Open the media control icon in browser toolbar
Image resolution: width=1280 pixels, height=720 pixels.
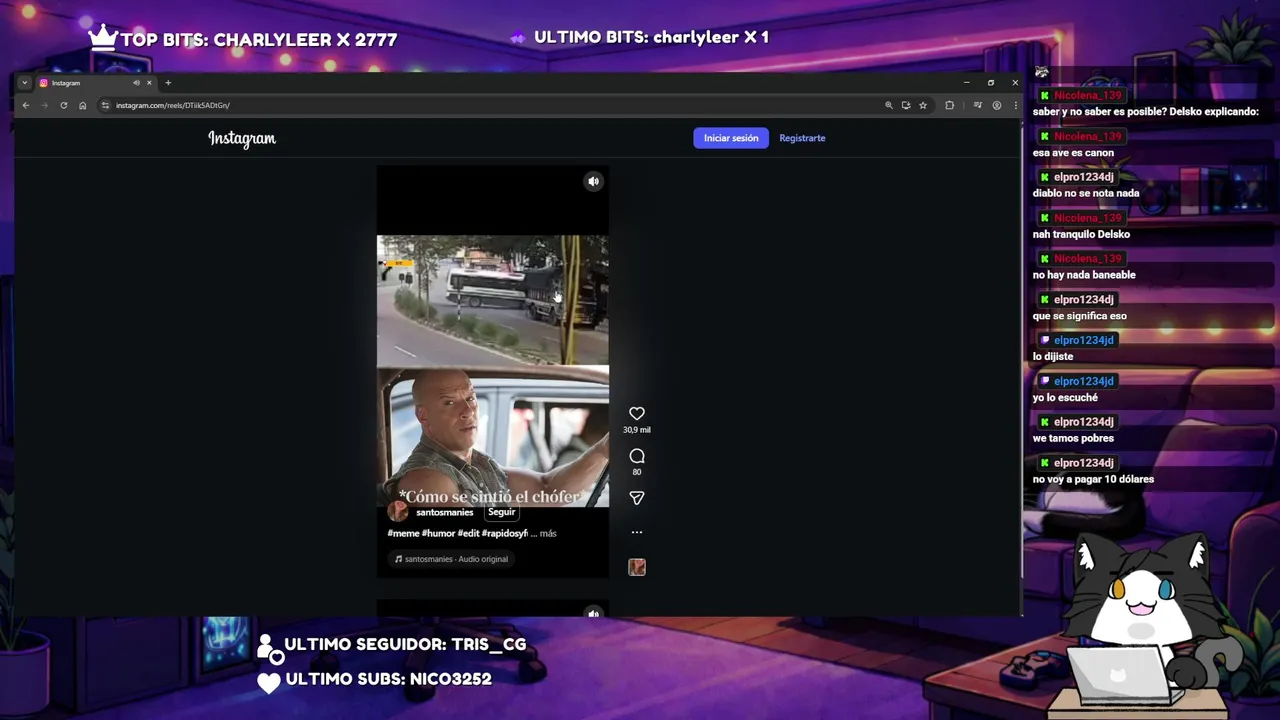[x=977, y=105]
